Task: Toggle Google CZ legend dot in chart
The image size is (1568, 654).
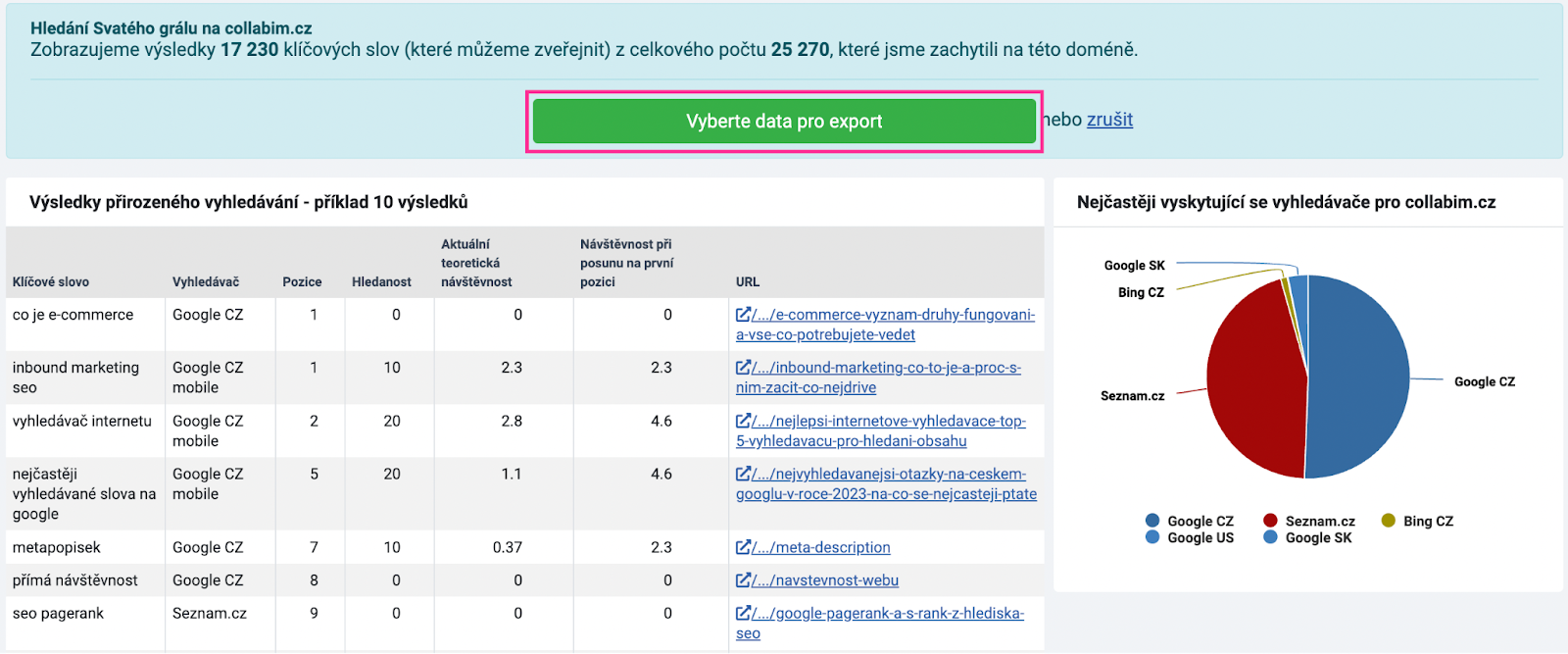Action: tap(1152, 521)
